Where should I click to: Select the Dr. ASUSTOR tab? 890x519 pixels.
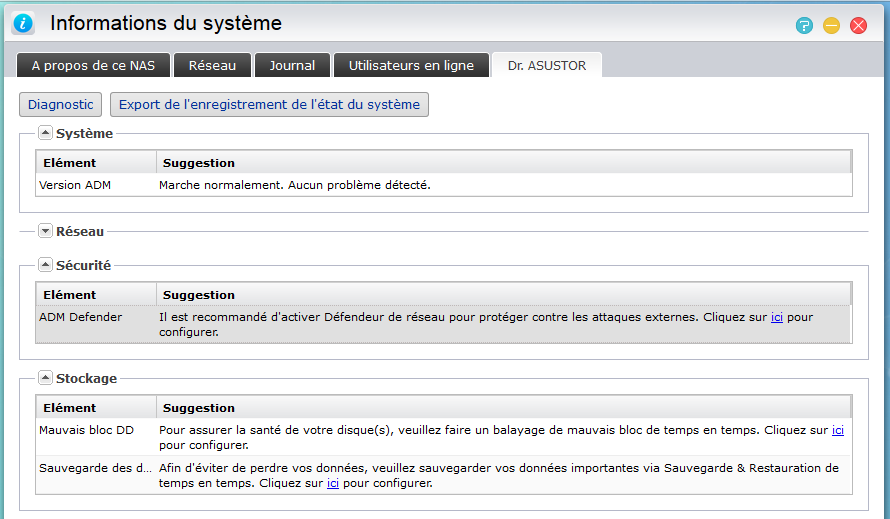(546, 66)
